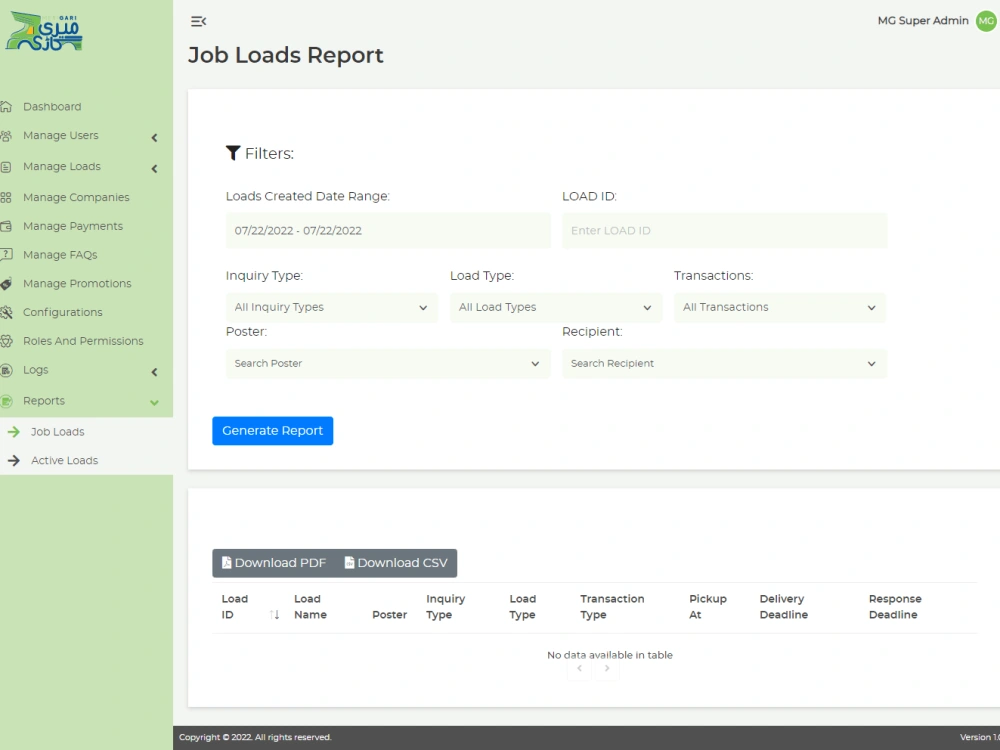This screenshot has width=1000, height=750.
Task: Click the Reports sidebar icon
Action: pos(6,401)
